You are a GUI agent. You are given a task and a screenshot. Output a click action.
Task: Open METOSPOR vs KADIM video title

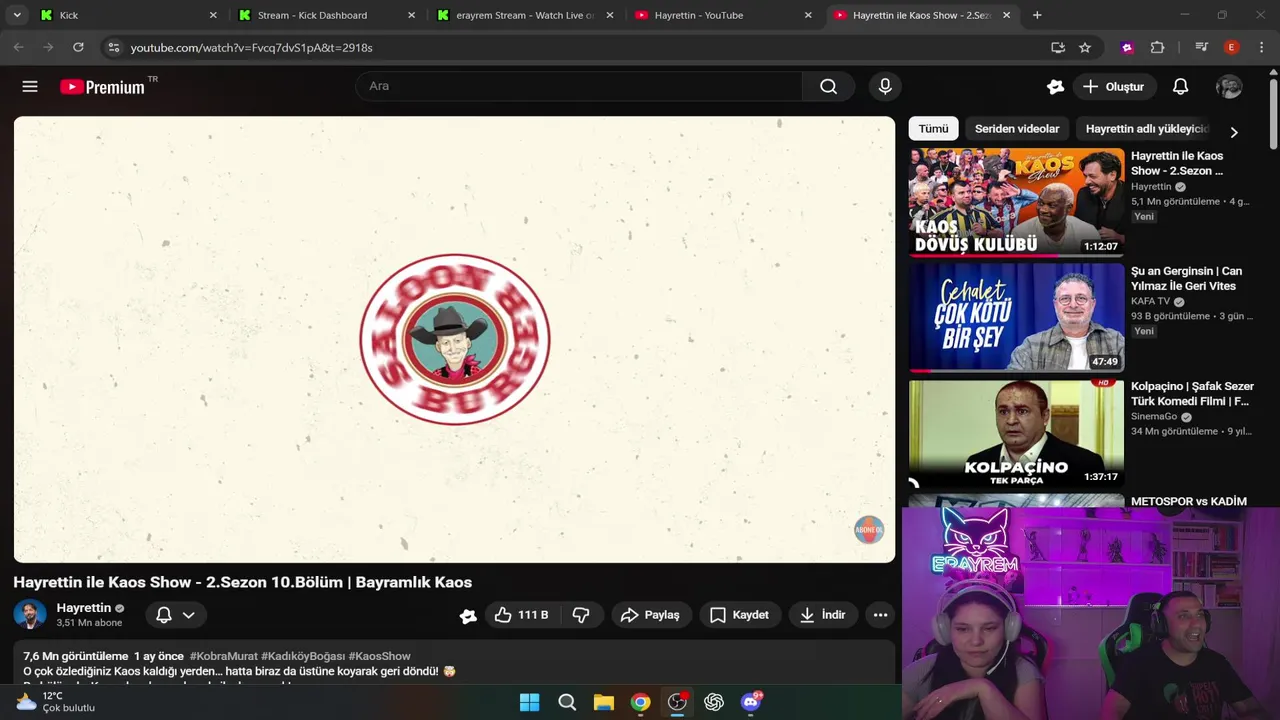pos(1189,501)
